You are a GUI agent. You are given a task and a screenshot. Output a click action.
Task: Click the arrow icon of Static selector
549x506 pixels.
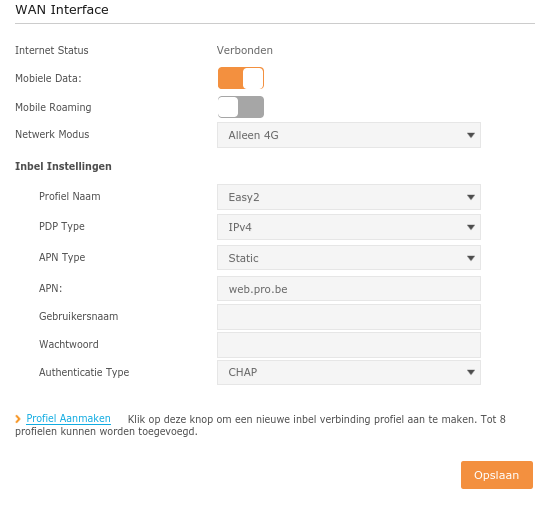[471, 258]
